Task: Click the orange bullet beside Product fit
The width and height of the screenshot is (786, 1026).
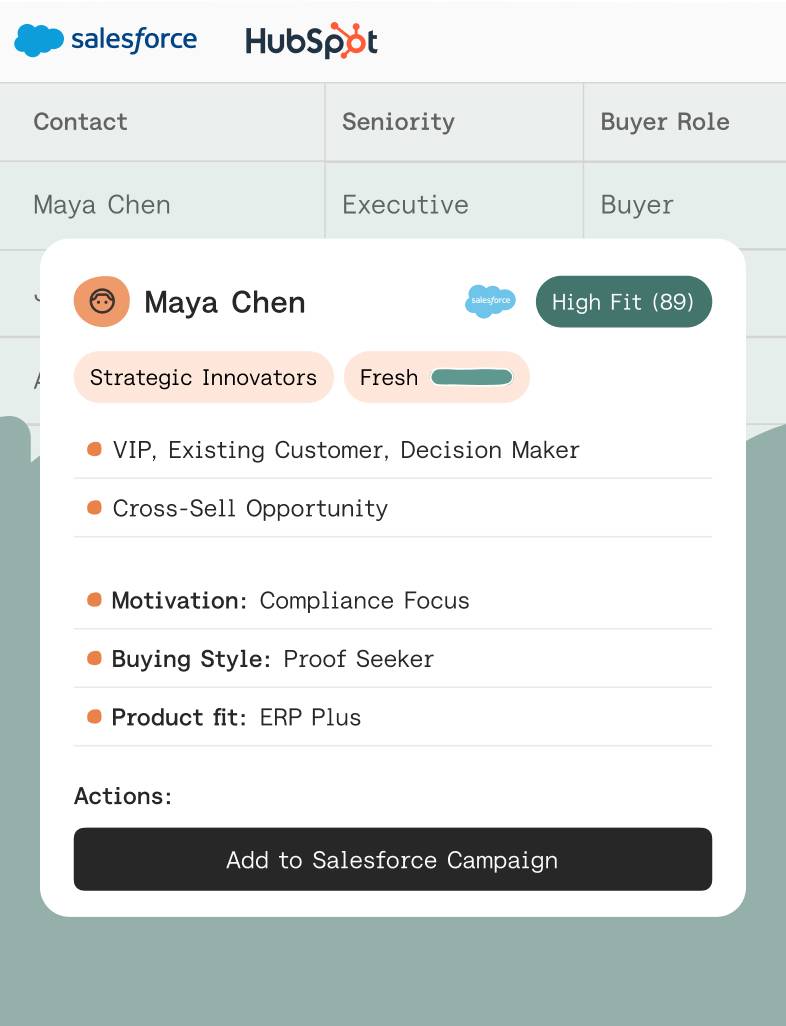Action: (x=94, y=716)
